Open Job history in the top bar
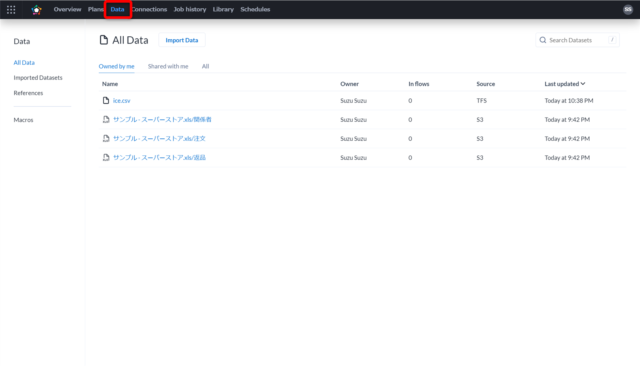This screenshot has height=366, width=640. point(190,9)
